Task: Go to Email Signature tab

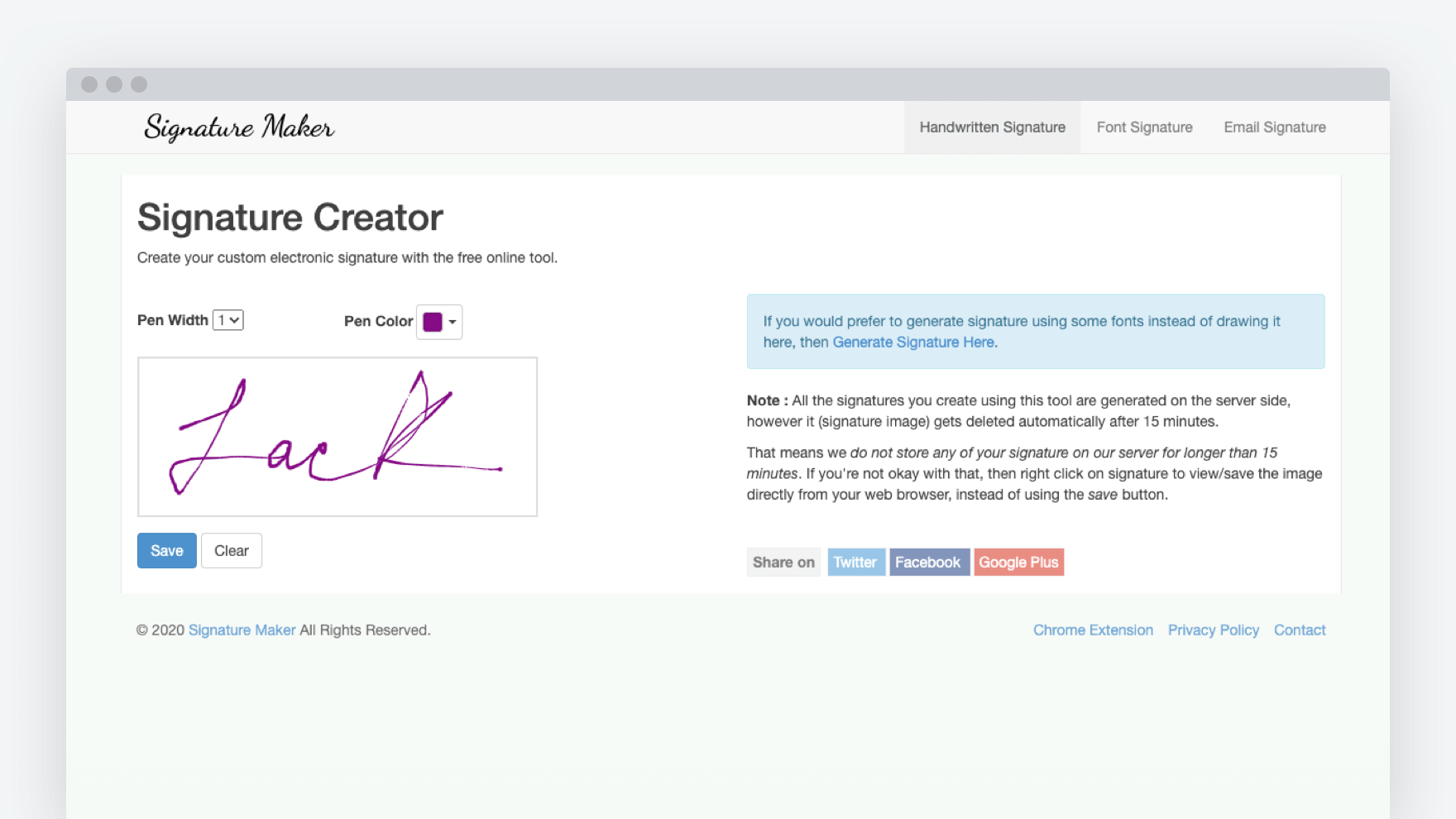Action: point(1274,127)
